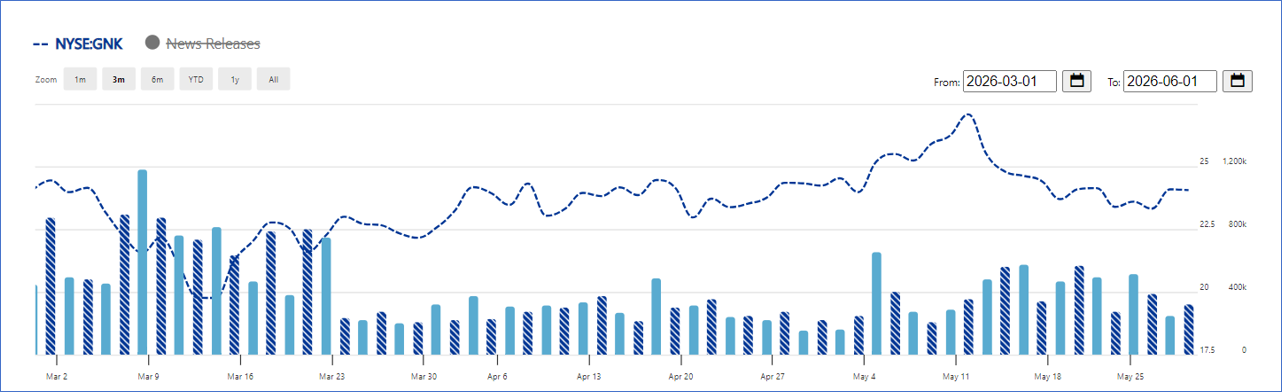1282x392 pixels.
Task: Click the May 18 x-axis label
Action: (1048, 377)
